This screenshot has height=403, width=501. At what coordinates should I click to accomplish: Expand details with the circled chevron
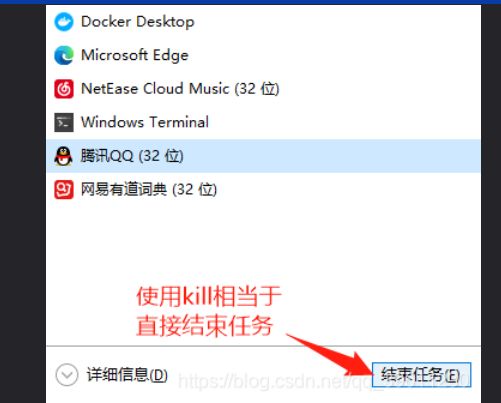pos(67,375)
